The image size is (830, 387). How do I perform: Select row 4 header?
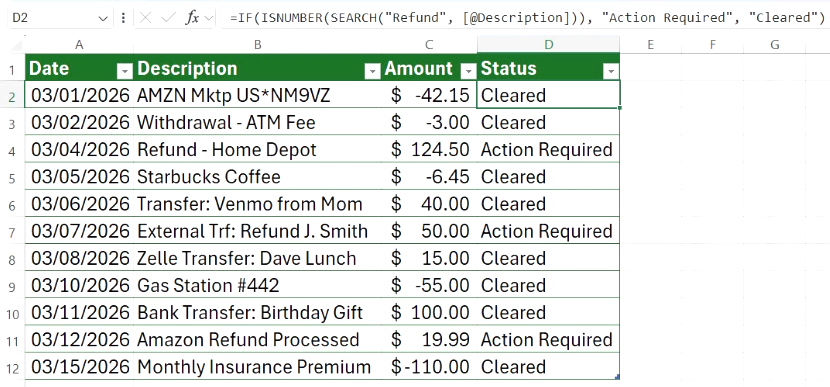[12, 150]
